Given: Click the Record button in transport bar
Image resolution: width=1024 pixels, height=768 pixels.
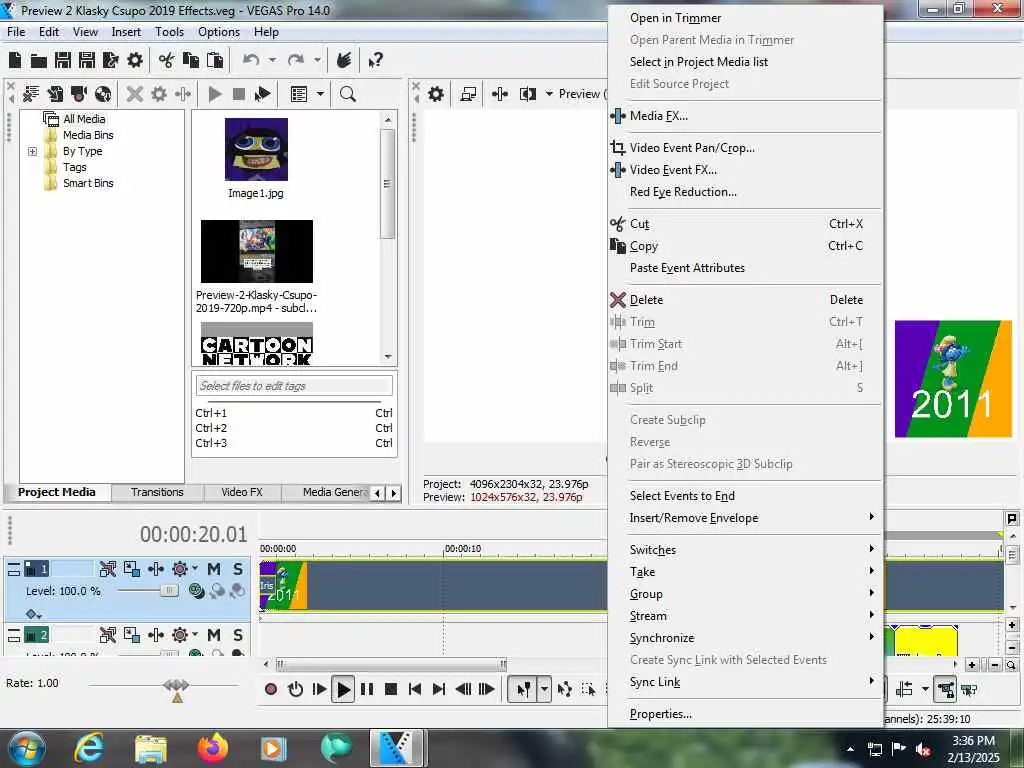Looking at the screenshot, I should click(271, 689).
